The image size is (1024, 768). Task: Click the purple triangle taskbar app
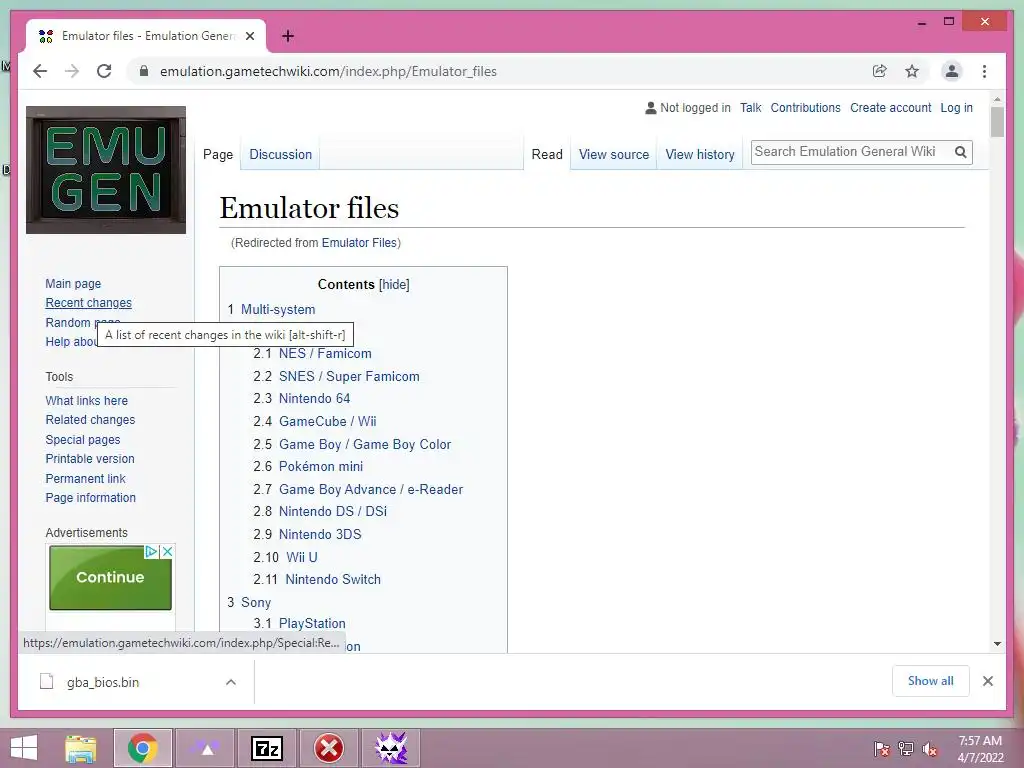point(205,748)
